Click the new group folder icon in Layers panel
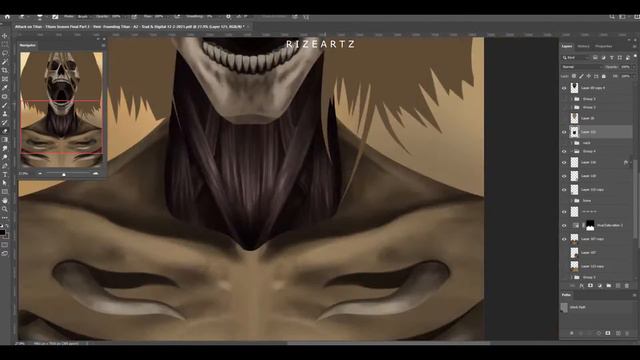Viewport: 640px width, 360px height. (609, 286)
